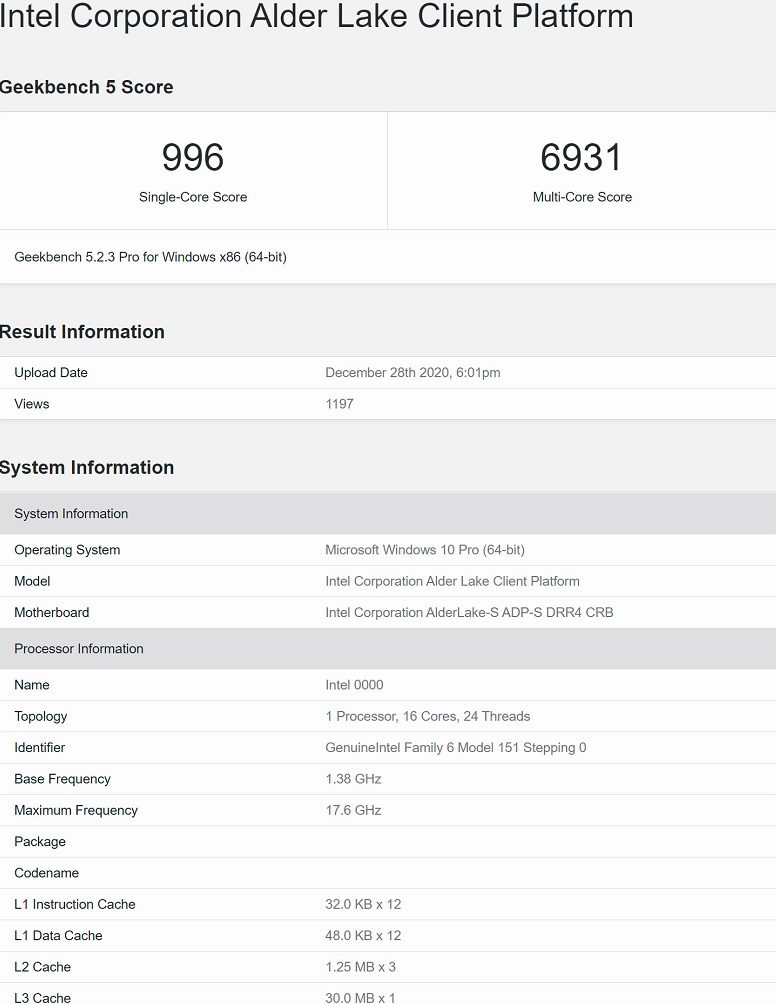This screenshot has width=776, height=1004.
Task: Select the value 48.0 KB x 12
Action: pyautogui.click(x=363, y=936)
